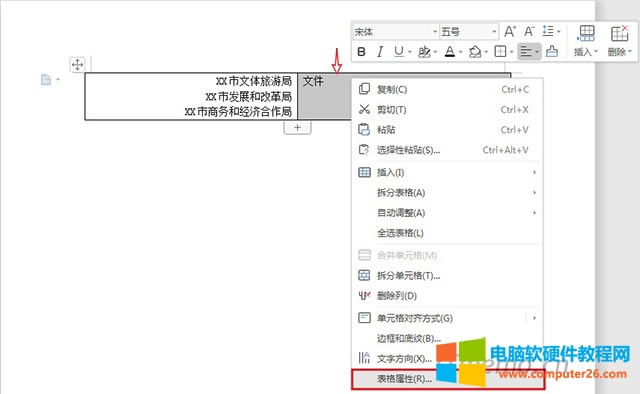Open the font name dropdown 宋体
The height and width of the screenshot is (394, 640).
396,31
